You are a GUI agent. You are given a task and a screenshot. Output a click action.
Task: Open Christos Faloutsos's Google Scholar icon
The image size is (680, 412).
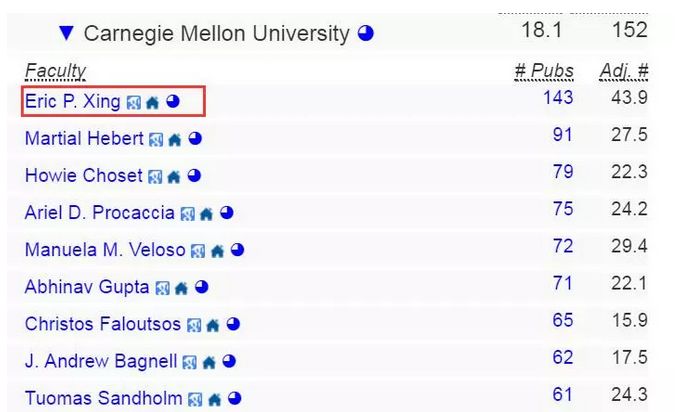[194, 325]
